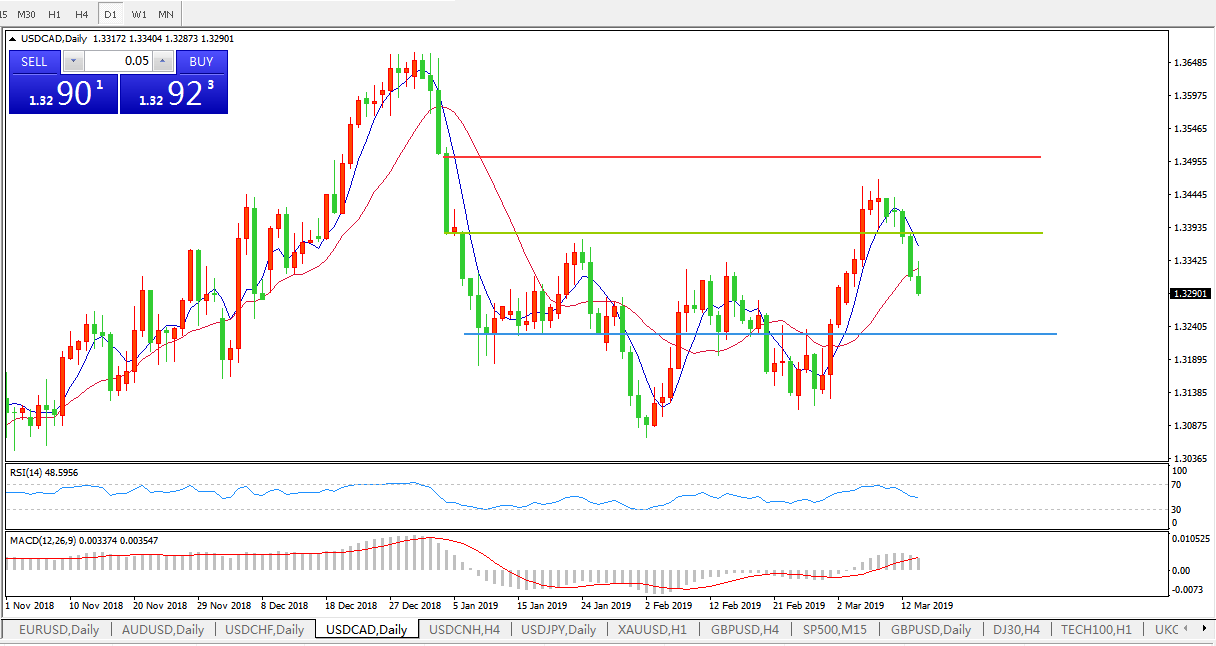Image resolution: width=1216 pixels, height=646 pixels.
Task: Switch to the M30 timeframe
Action: click(27, 14)
